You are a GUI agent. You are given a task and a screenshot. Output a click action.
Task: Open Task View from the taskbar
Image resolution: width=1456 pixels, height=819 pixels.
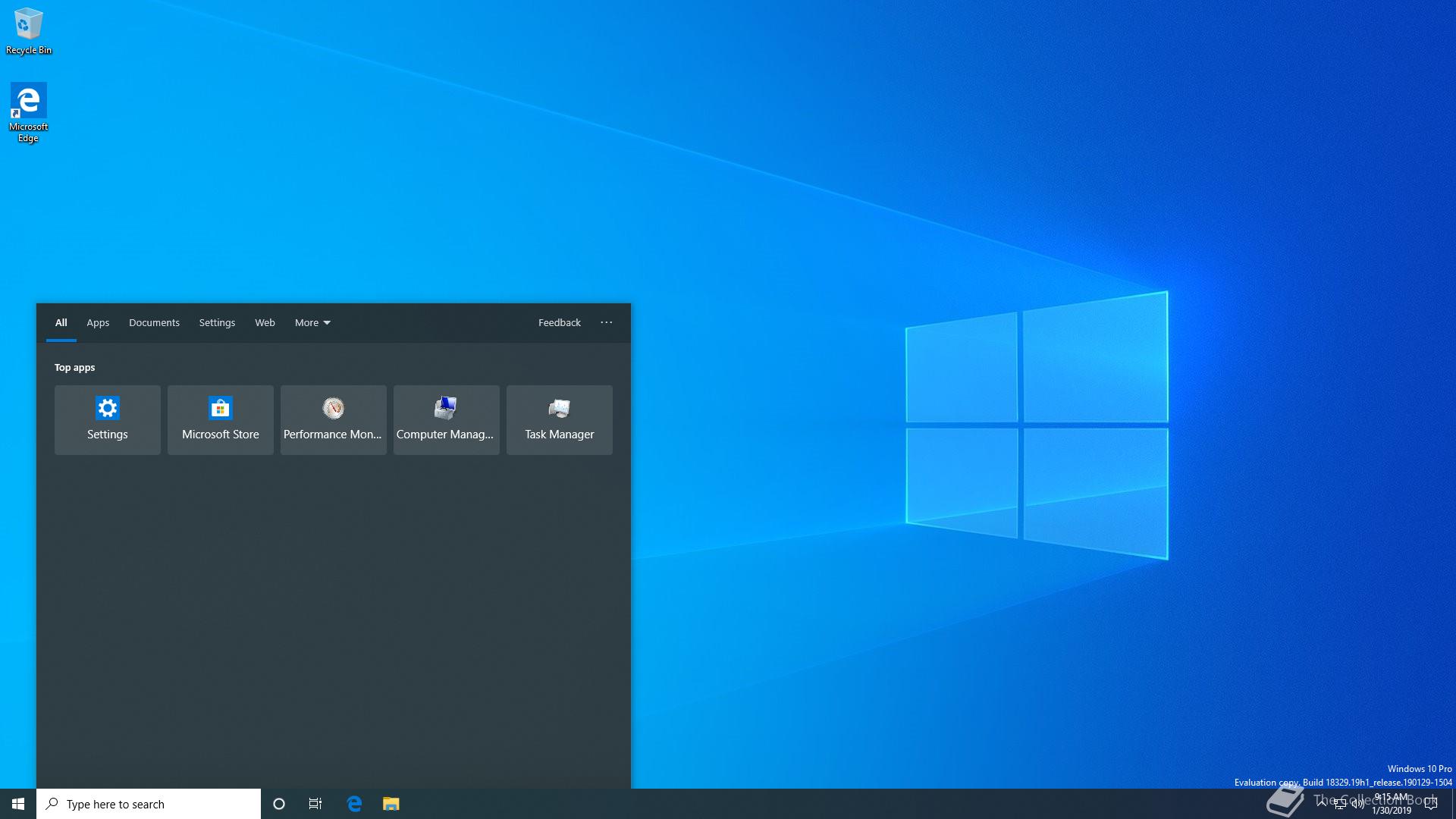315,804
